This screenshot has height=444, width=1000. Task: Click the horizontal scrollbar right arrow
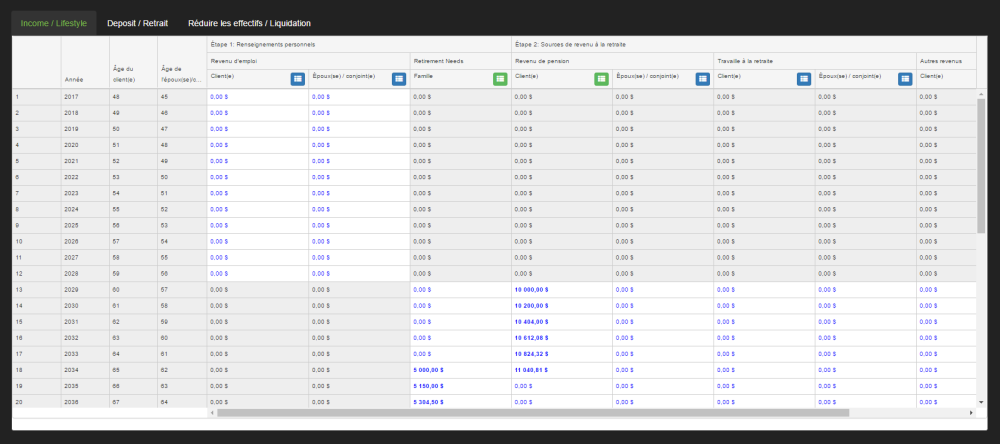click(x=971, y=413)
